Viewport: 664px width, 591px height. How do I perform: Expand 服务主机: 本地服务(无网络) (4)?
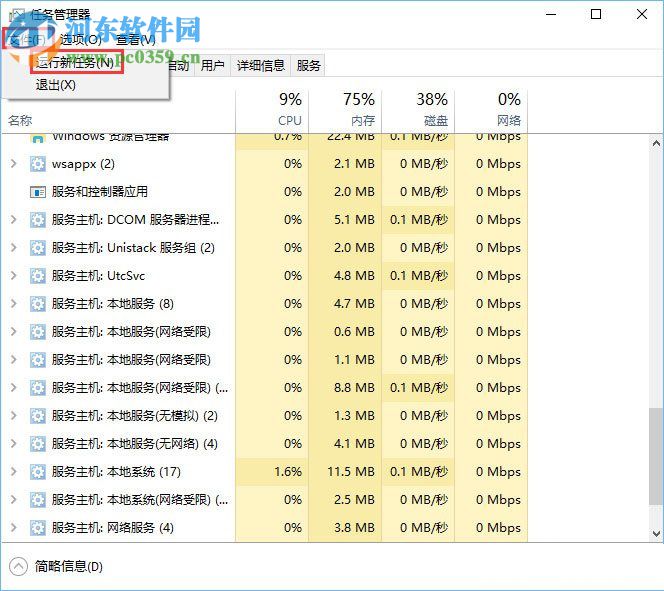(14, 443)
